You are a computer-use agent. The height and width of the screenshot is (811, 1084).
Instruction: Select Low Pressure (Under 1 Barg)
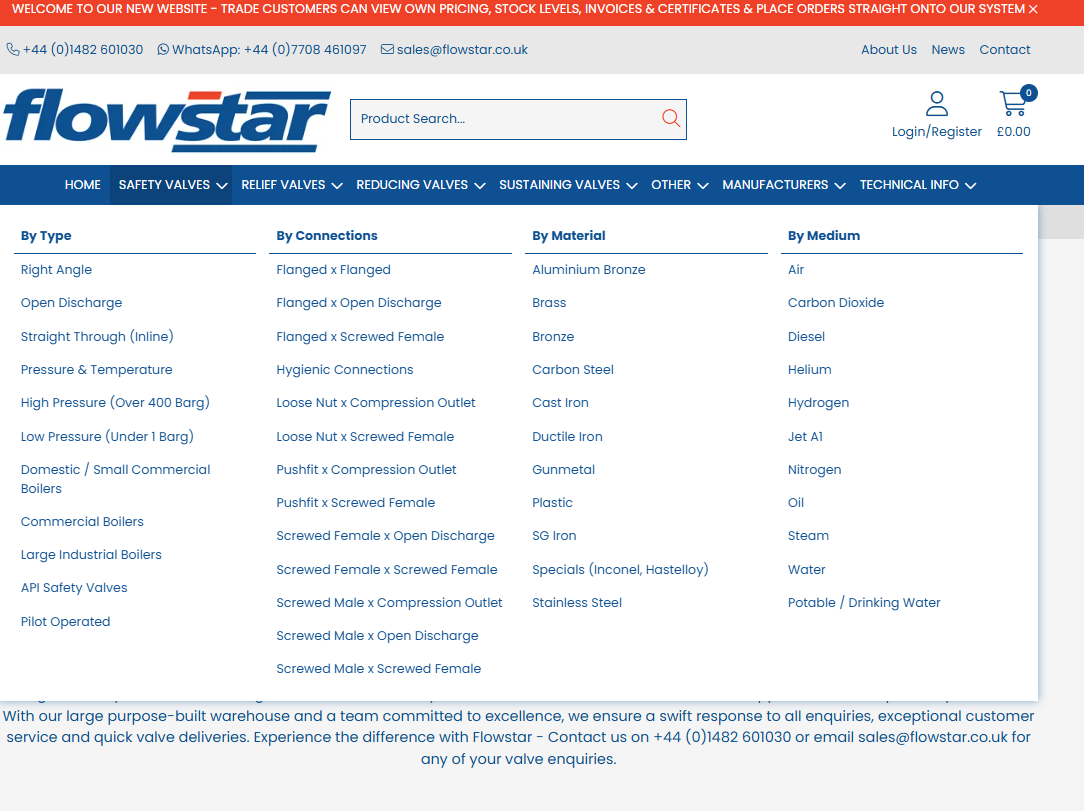107,437
